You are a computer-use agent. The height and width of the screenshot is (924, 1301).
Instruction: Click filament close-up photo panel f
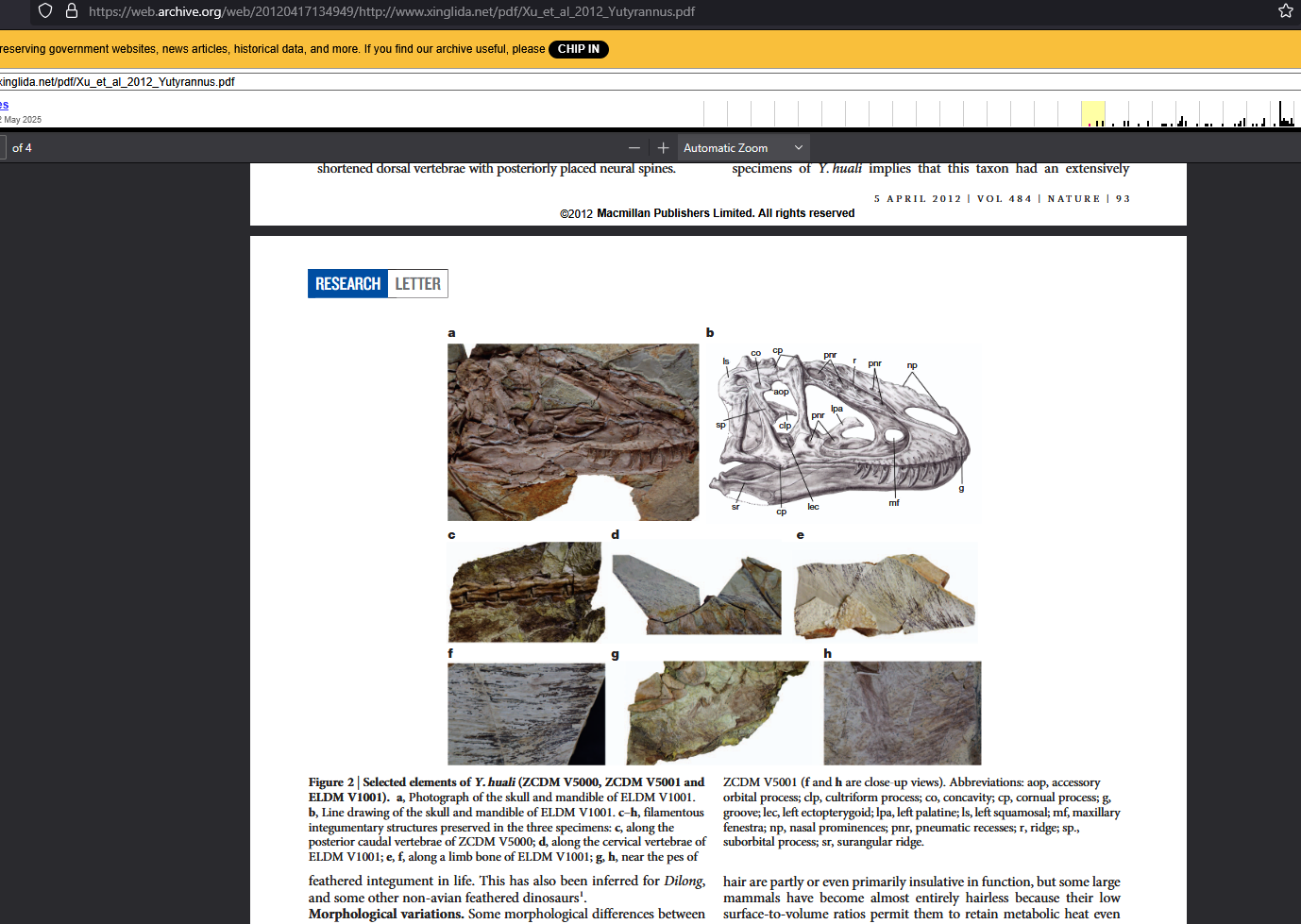pyautogui.click(x=526, y=714)
